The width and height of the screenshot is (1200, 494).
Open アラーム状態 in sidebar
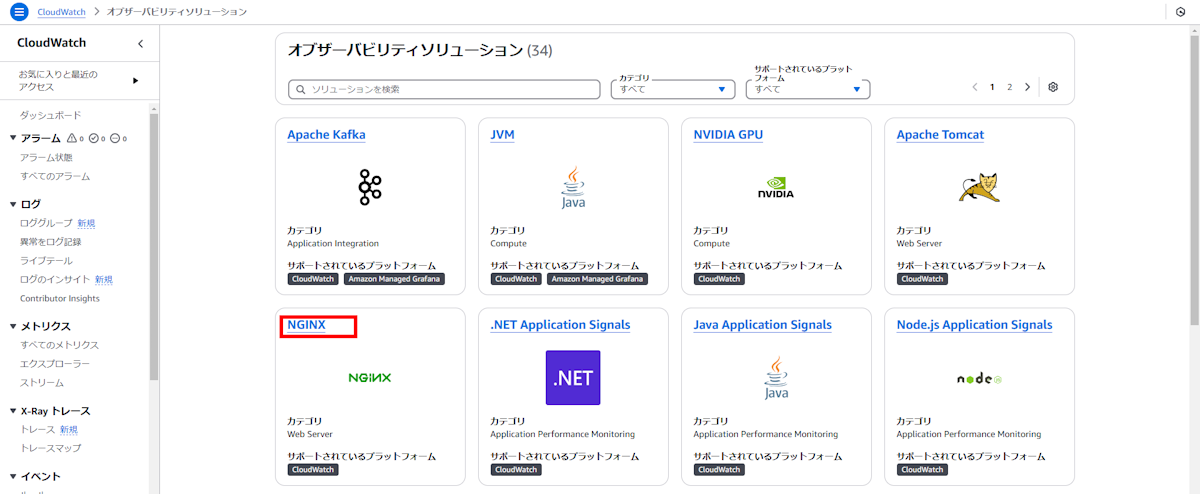click(x=46, y=158)
